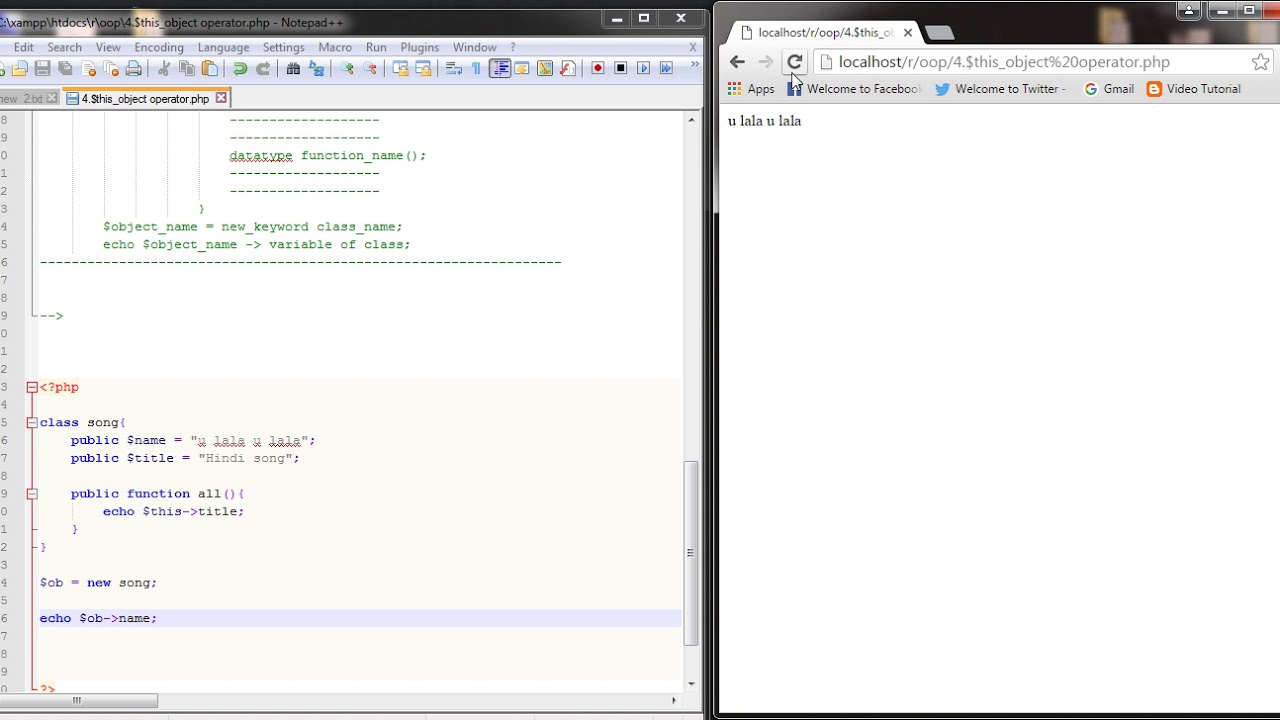Click the Cut scissors icon
1280x720 pixels.
click(164, 68)
